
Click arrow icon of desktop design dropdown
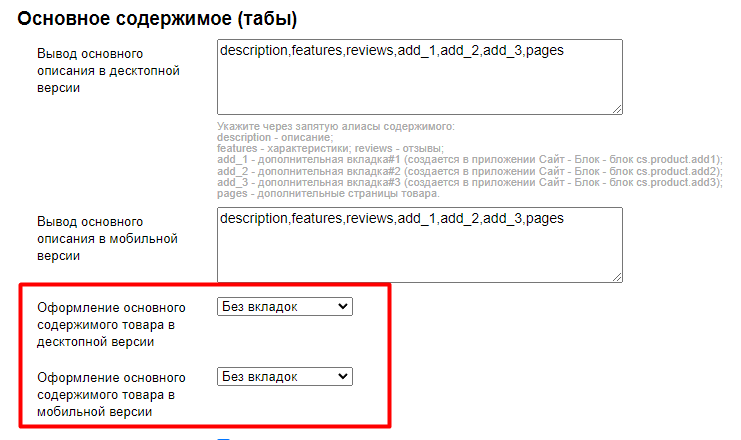click(x=344, y=307)
